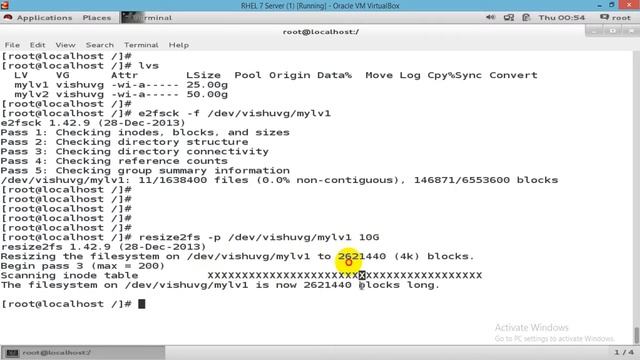640x360 pixels.
Task: Open the Search menu
Action: click(x=100, y=45)
